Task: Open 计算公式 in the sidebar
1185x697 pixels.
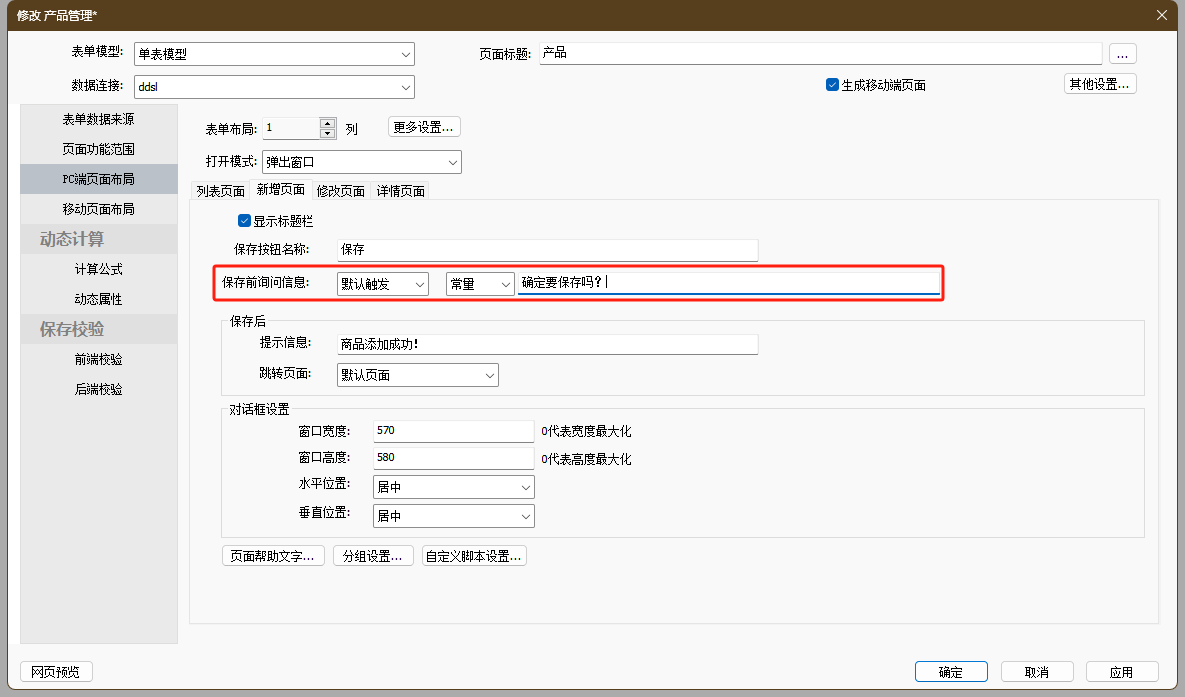Action: click(x=98, y=269)
